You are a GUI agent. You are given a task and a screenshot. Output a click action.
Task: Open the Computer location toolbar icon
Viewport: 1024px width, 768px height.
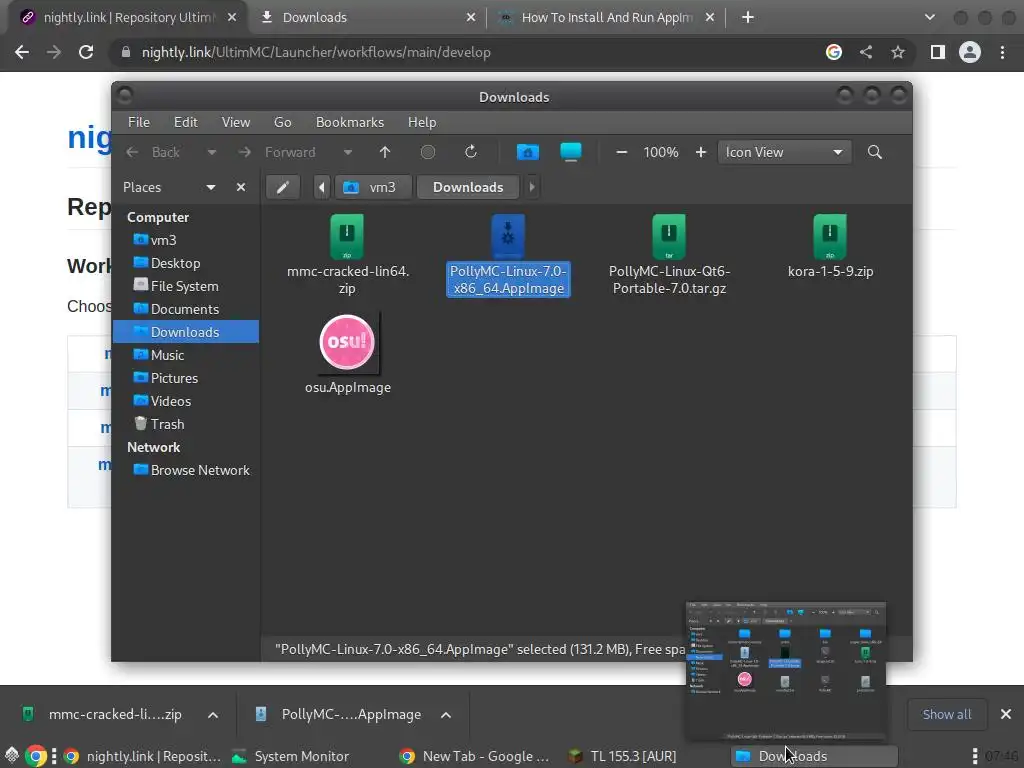pyautogui.click(x=571, y=152)
